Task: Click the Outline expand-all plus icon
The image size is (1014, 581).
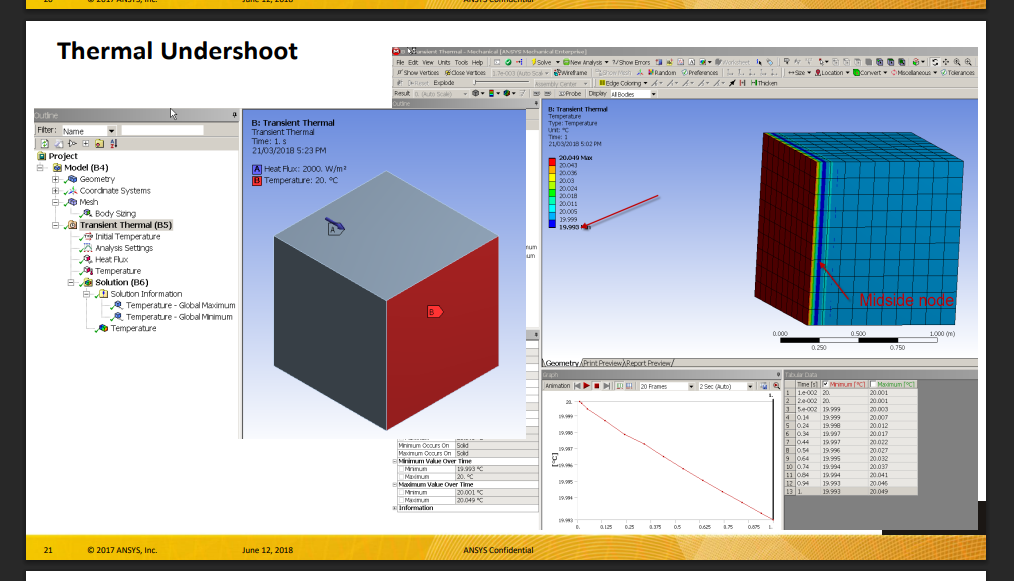Action: point(85,144)
